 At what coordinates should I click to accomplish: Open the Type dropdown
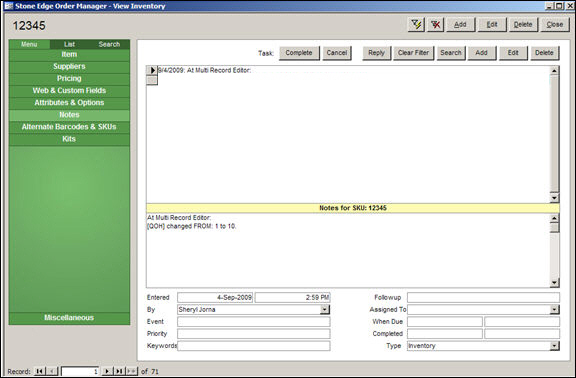[555, 346]
